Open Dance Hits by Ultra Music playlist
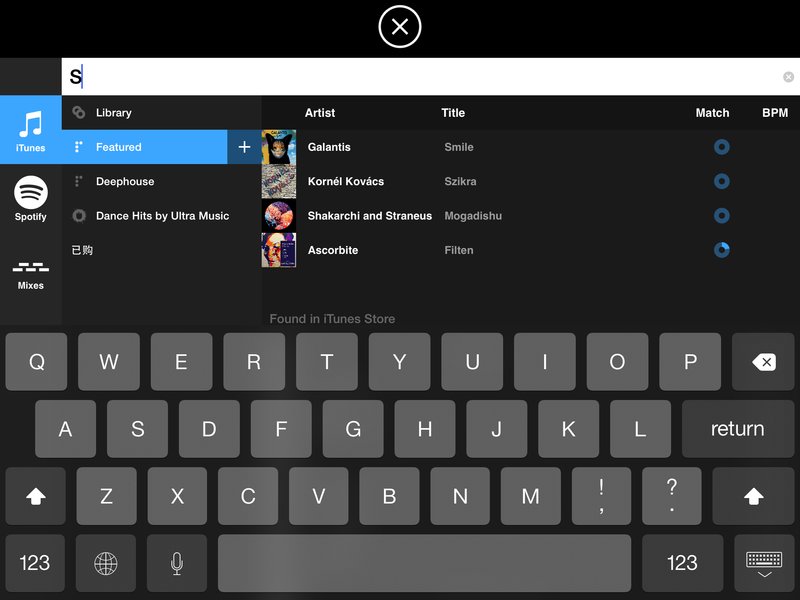Image resolution: width=800 pixels, height=600 pixels. [x=161, y=216]
